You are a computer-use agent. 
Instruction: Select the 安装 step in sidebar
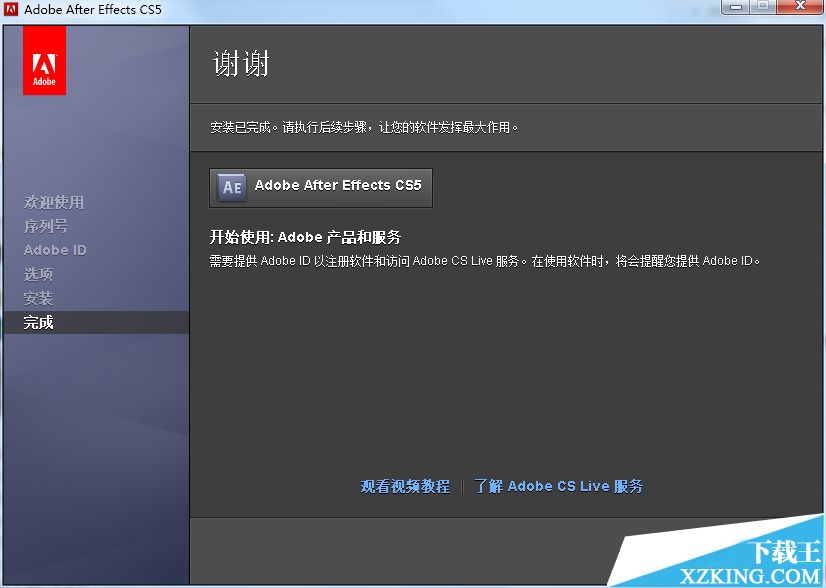(x=38, y=298)
